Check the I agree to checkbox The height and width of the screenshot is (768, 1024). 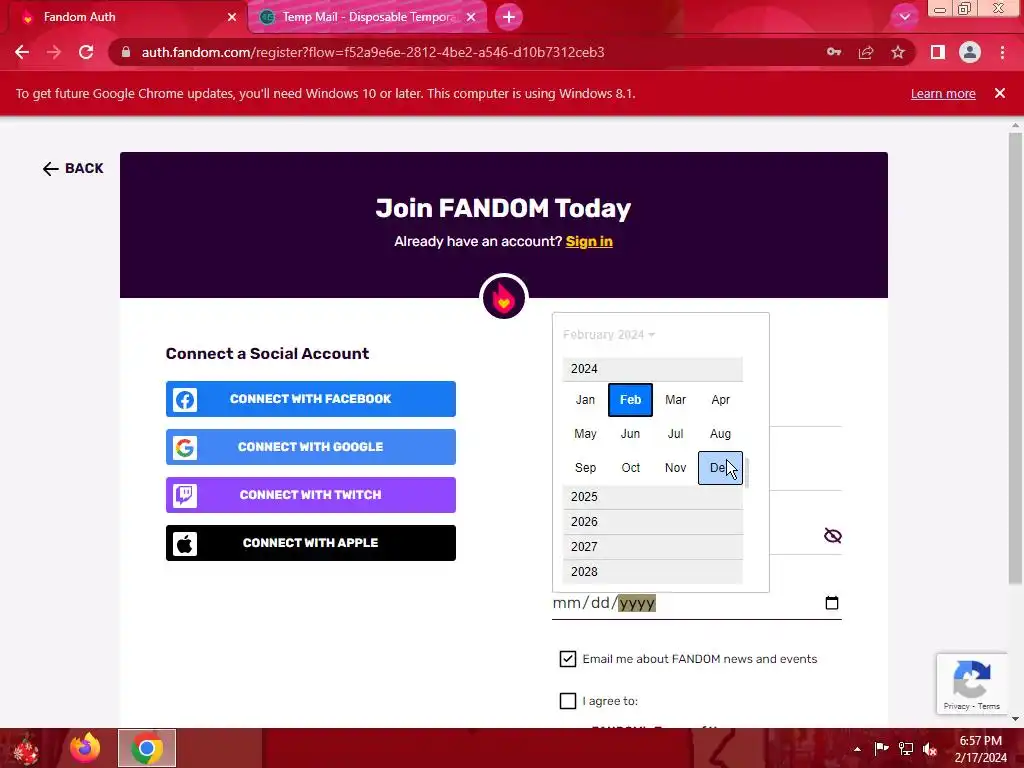pos(568,701)
